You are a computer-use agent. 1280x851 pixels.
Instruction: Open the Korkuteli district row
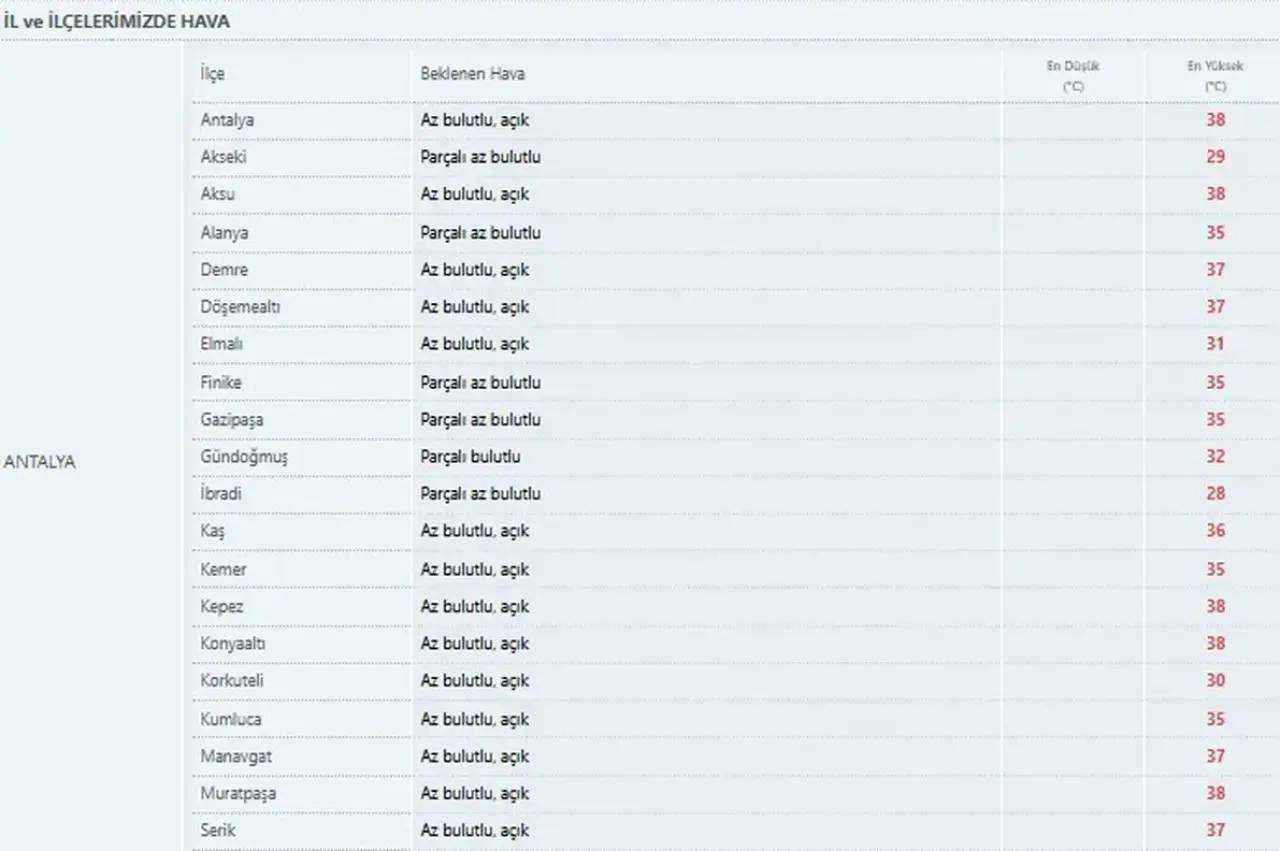(x=232, y=681)
